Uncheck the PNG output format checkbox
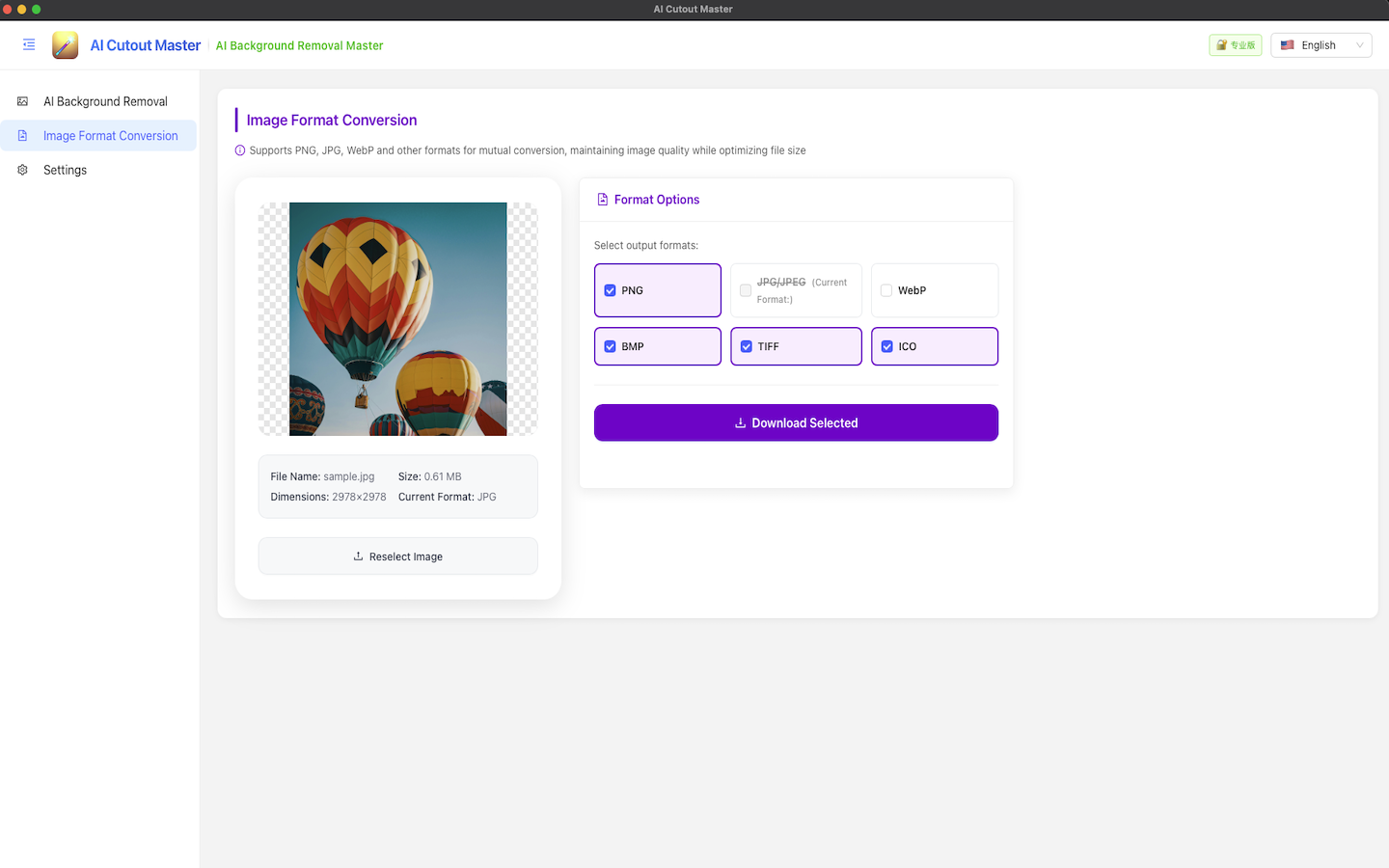 (x=610, y=289)
